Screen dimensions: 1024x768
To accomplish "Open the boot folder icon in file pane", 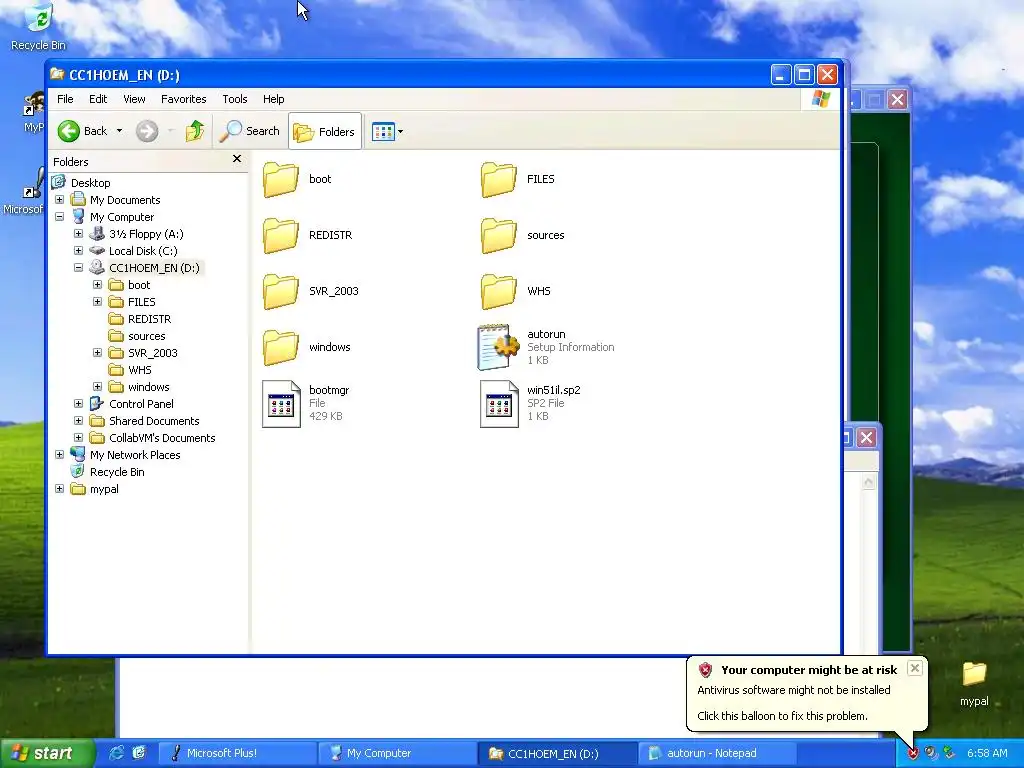I will click(281, 180).
